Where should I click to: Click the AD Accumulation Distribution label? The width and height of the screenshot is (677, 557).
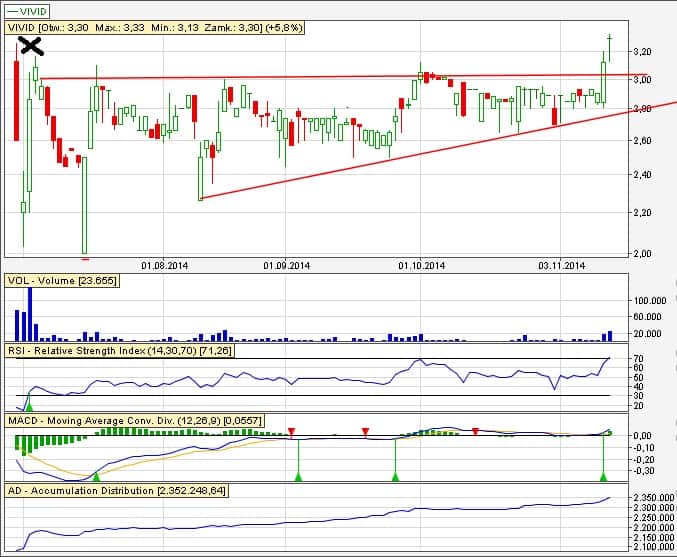tap(117, 491)
